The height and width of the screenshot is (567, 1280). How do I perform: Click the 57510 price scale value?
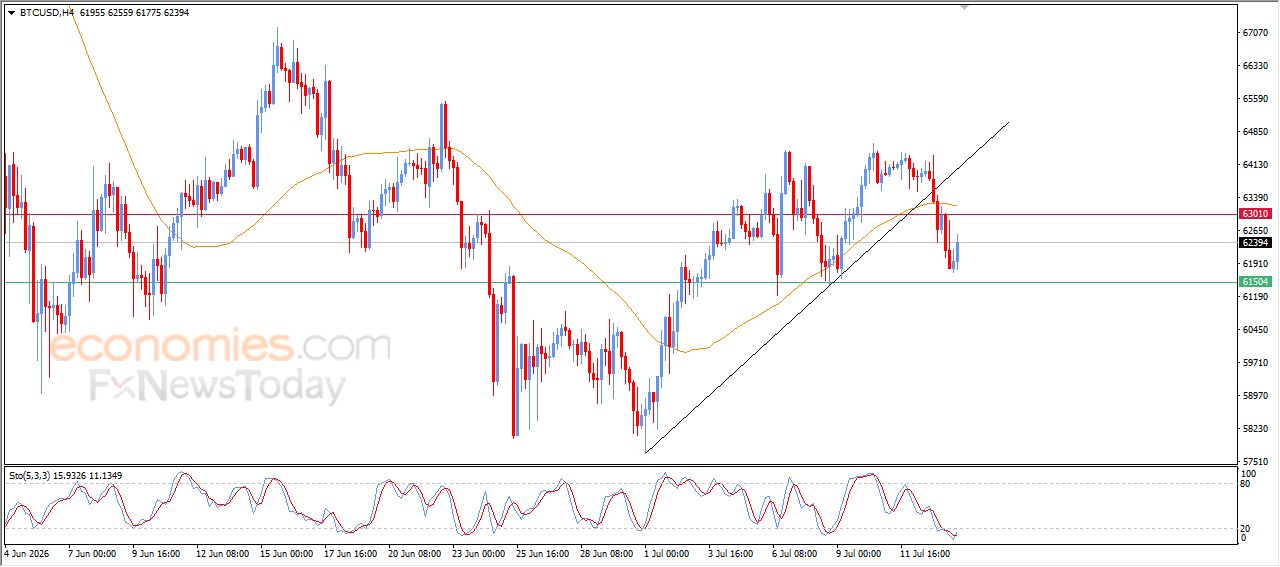[1254, 462]
